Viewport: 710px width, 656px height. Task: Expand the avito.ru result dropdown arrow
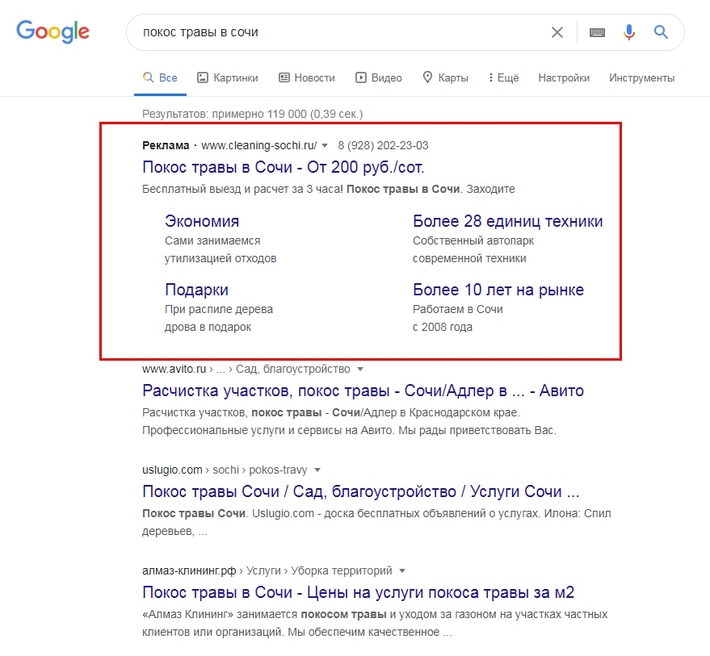(x=360, y=369)
